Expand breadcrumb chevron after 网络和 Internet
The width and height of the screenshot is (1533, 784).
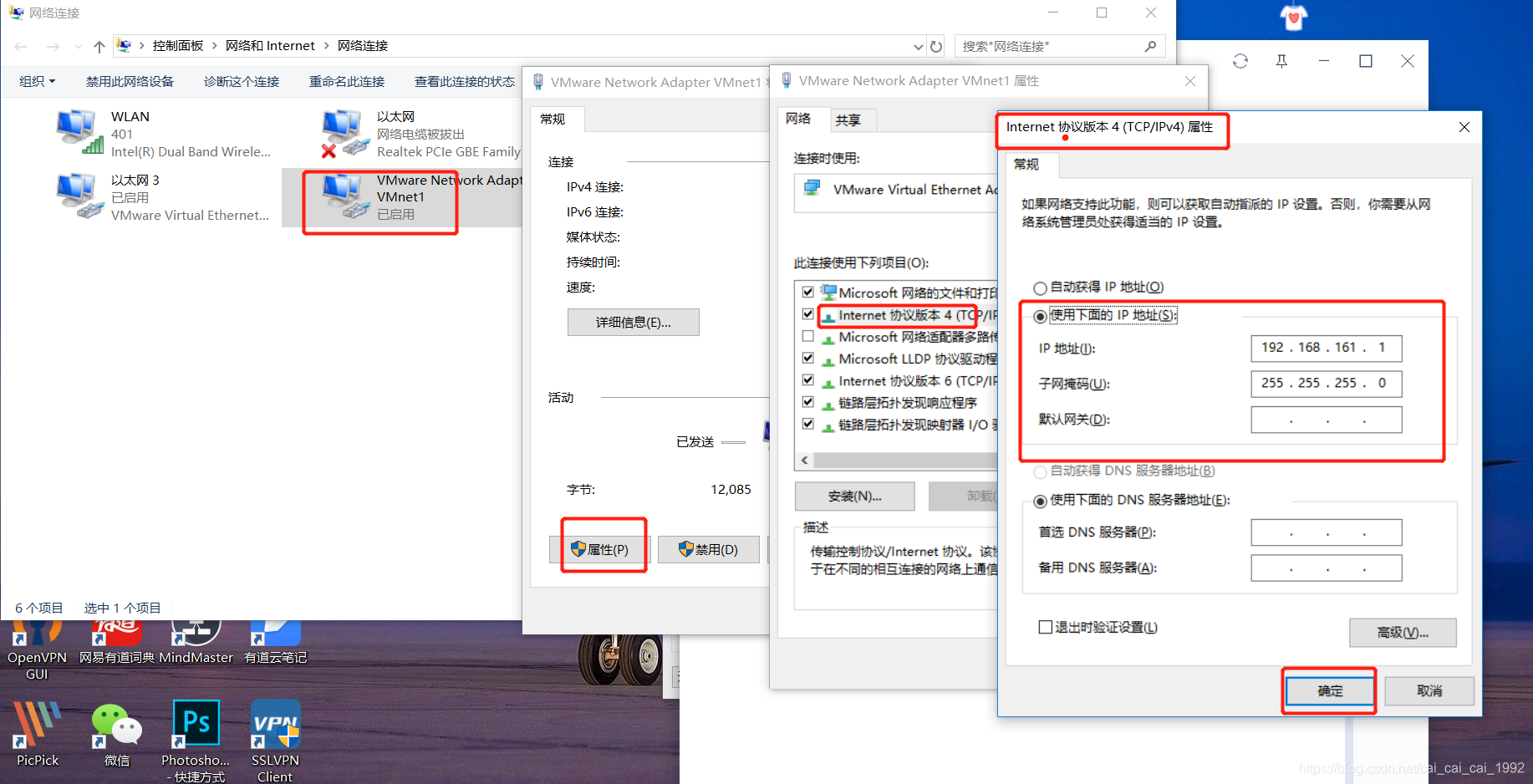326,46
